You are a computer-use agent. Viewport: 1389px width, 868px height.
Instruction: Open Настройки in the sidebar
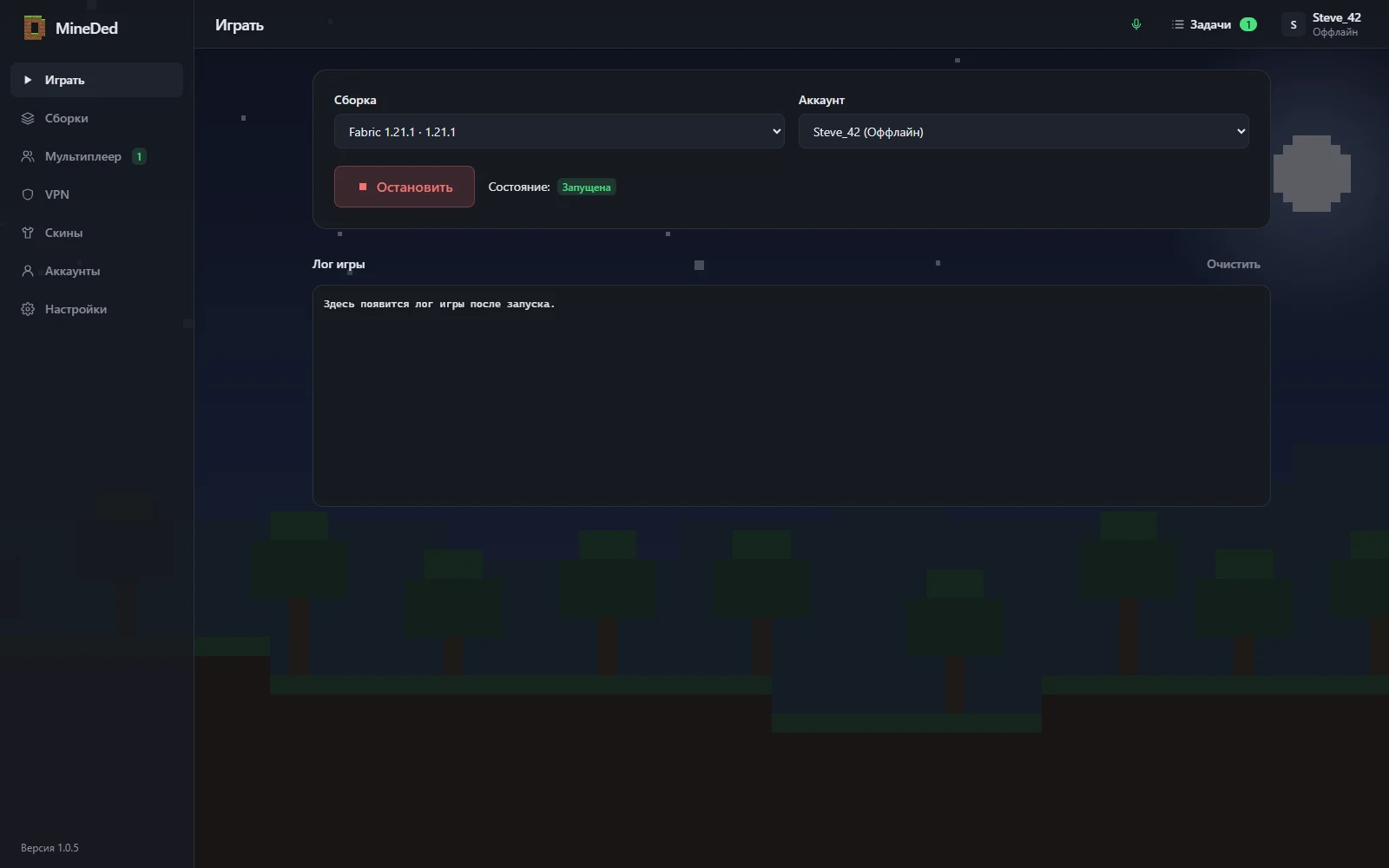(96, 309)
